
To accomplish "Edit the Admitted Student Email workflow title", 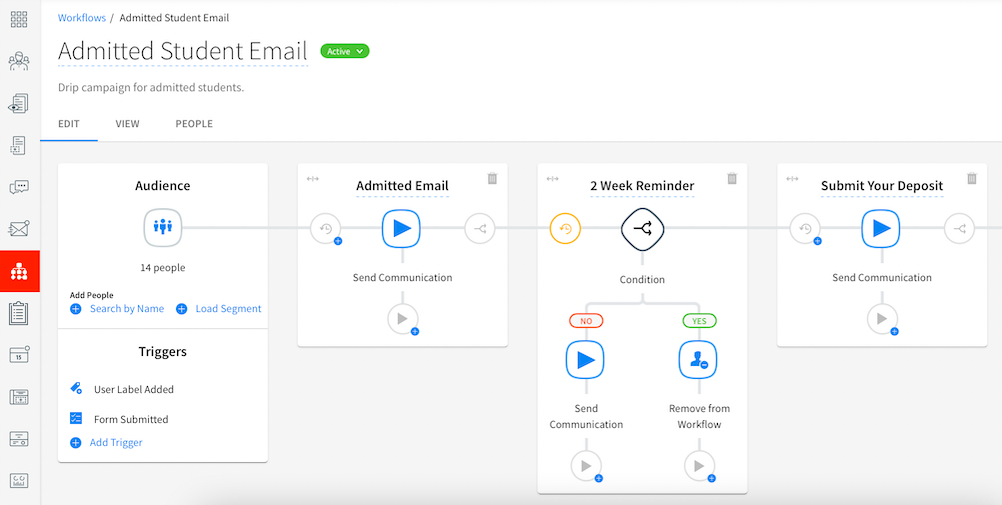I will click(x=183, y=52).
